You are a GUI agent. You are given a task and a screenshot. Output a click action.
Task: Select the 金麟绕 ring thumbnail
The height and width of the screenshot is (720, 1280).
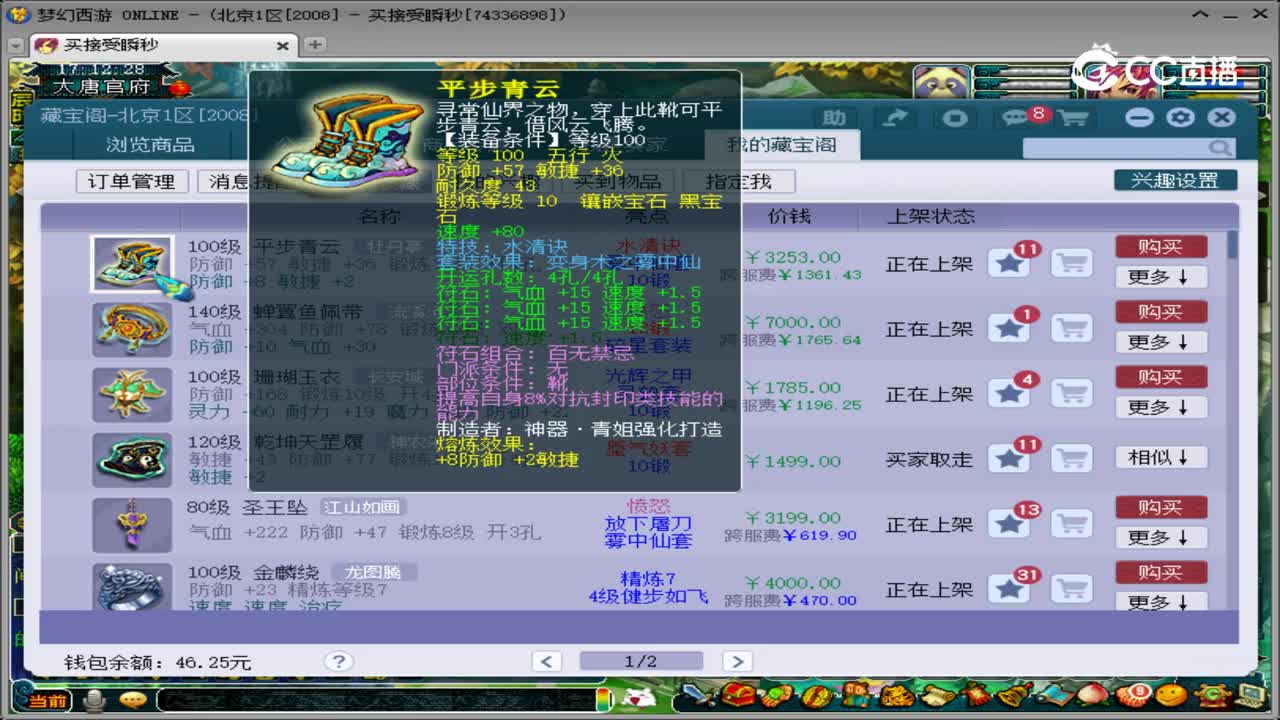click(x=132, y=587)
